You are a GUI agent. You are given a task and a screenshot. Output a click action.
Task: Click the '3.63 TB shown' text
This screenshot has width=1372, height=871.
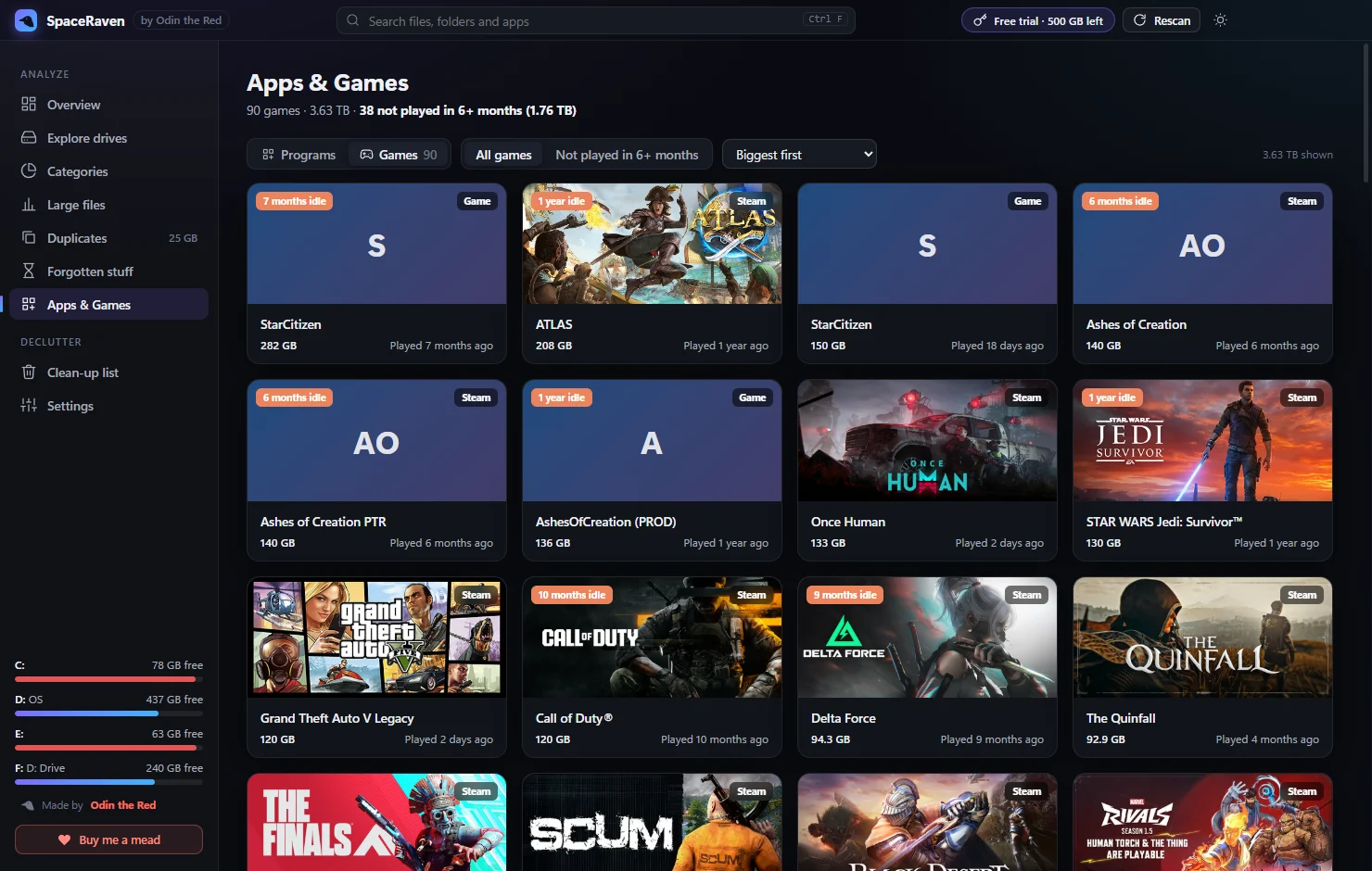[1297, 155]
